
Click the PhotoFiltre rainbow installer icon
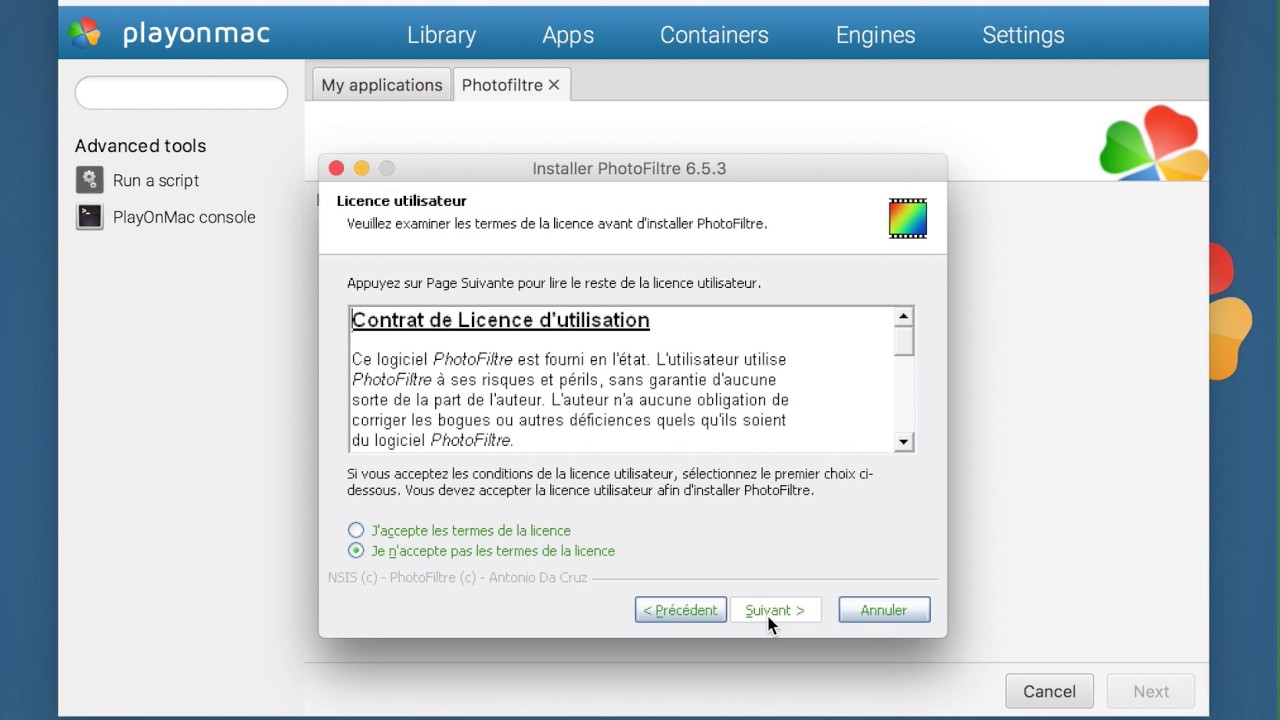[907, 218]
